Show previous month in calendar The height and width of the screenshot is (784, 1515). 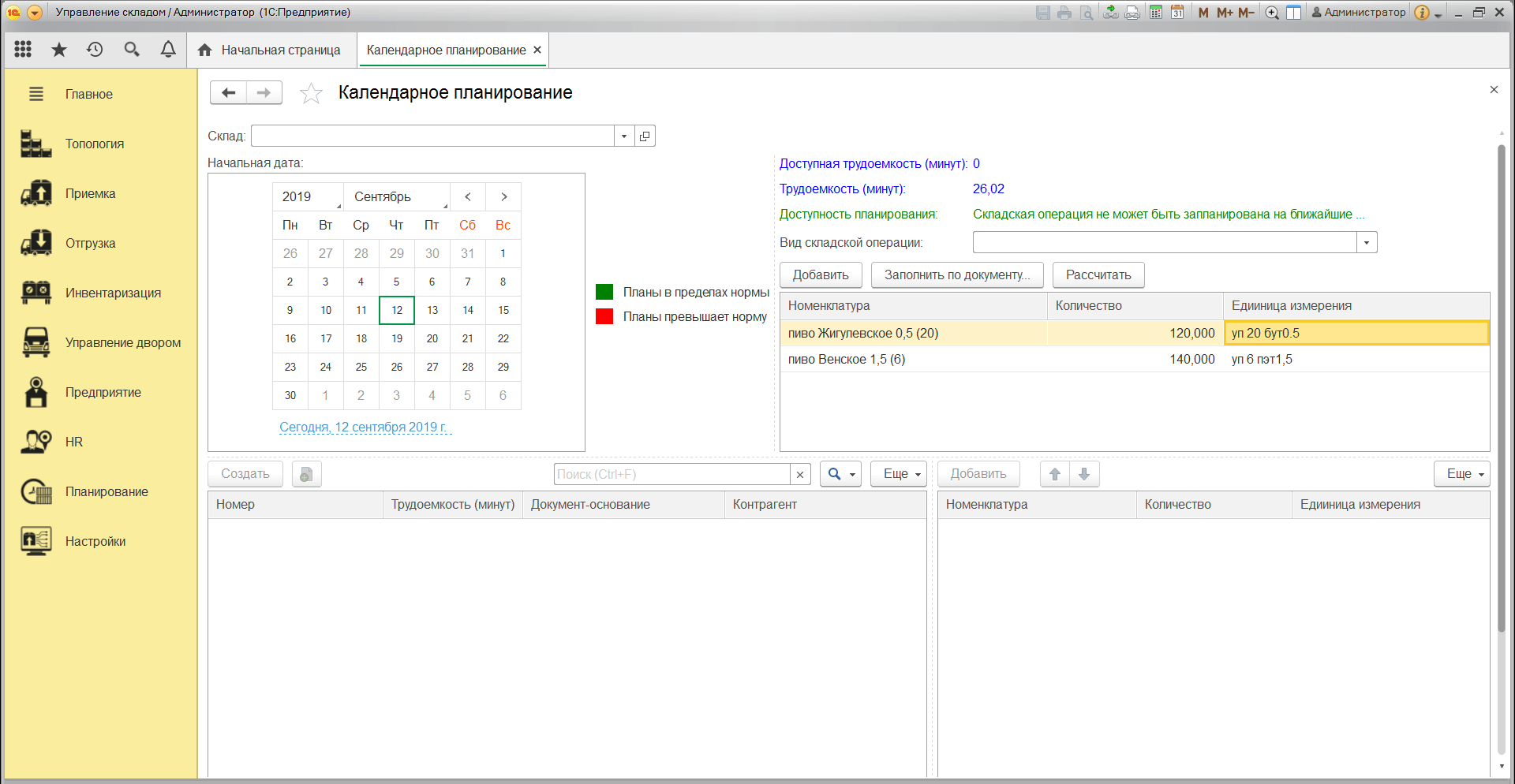468,197
